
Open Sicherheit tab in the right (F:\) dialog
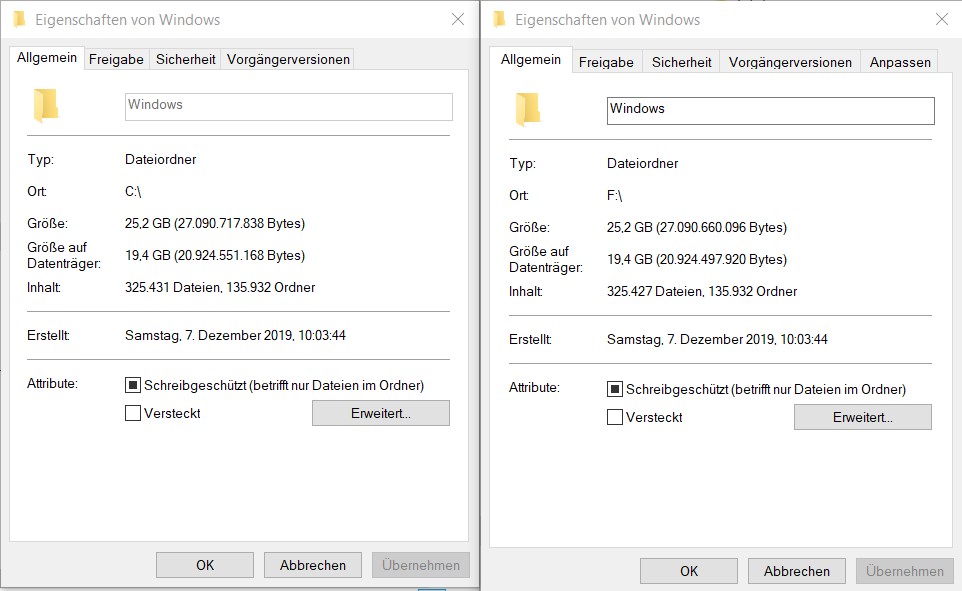click(681, 63)
